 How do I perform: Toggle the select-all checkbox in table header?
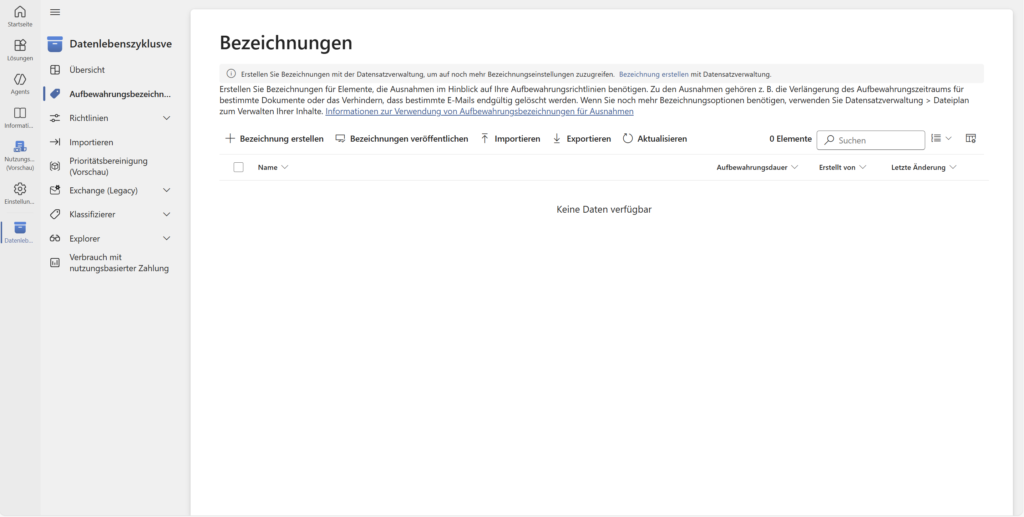point(238,167)
